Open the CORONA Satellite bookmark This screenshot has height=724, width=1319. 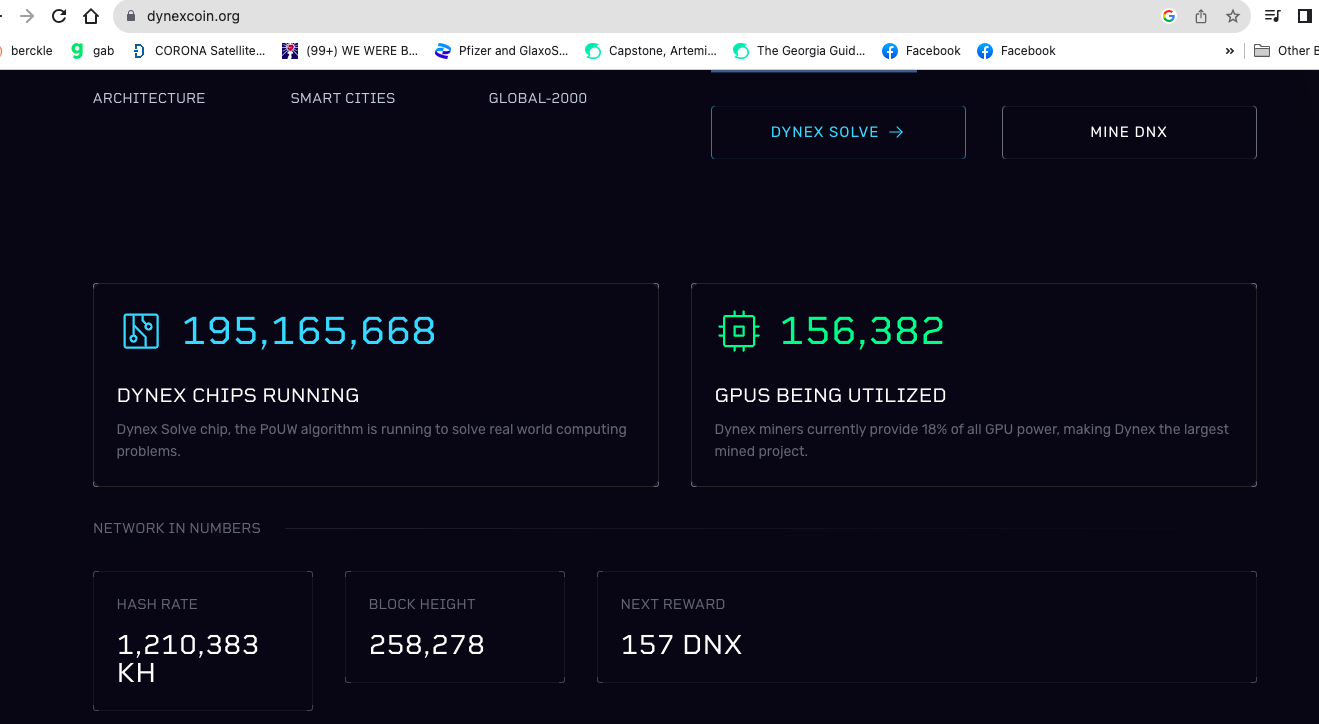200,51
